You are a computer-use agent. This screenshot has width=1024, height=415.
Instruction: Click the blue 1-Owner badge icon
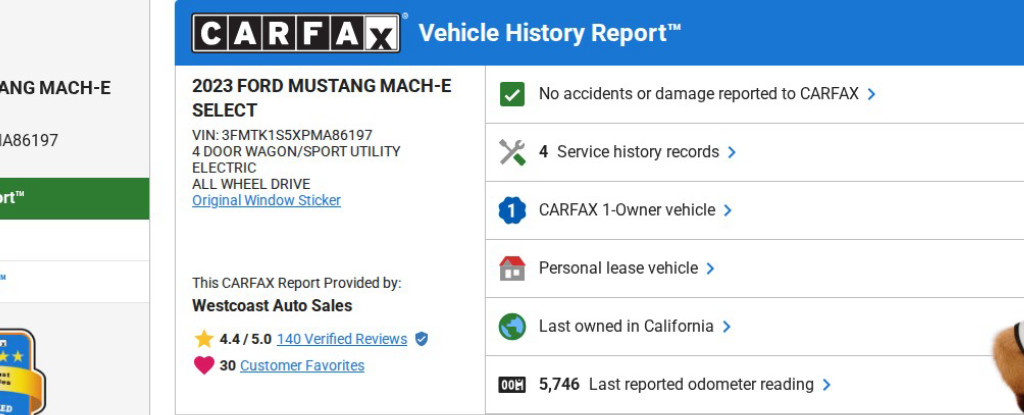pos(512,210)
